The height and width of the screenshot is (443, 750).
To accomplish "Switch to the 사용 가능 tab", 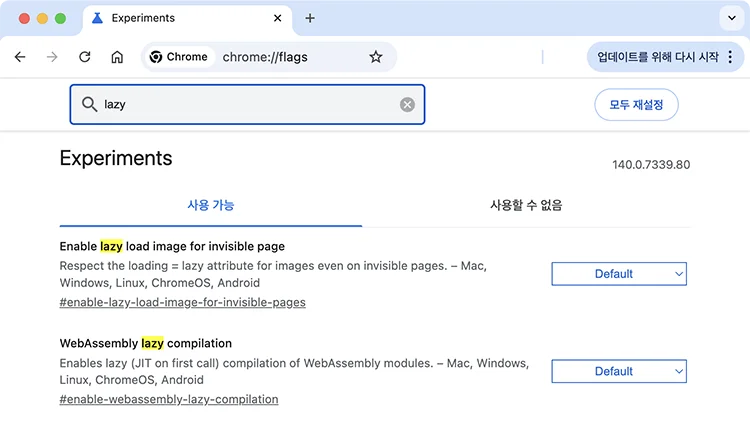I will pos(210,205).
